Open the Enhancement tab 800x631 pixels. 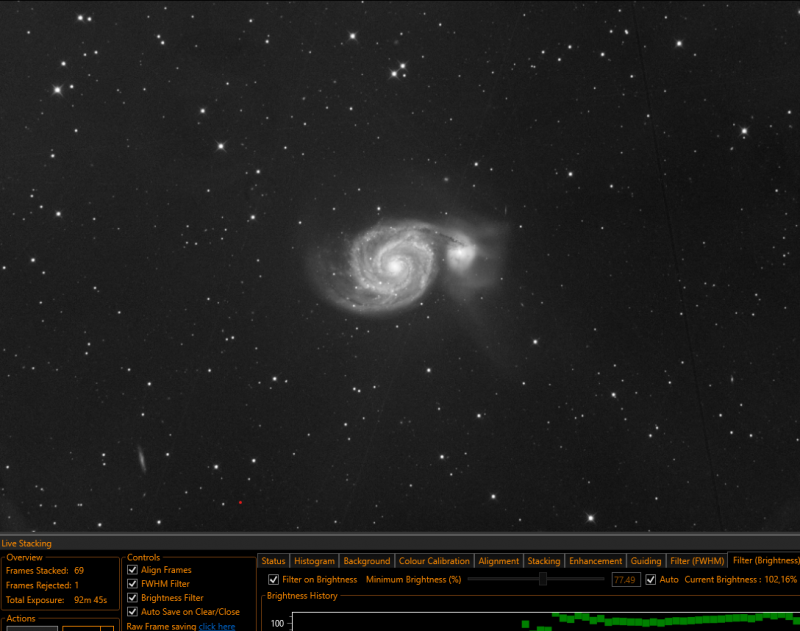[595, 561]
